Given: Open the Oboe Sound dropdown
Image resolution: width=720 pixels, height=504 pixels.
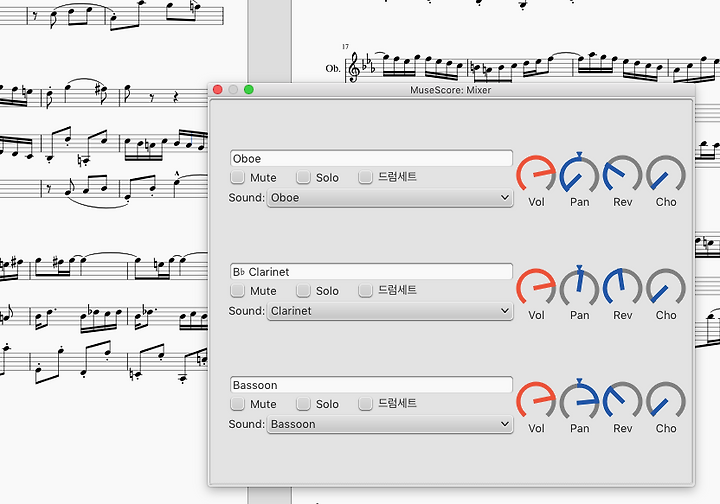Looking at the screenshot, I should (390, 198).
